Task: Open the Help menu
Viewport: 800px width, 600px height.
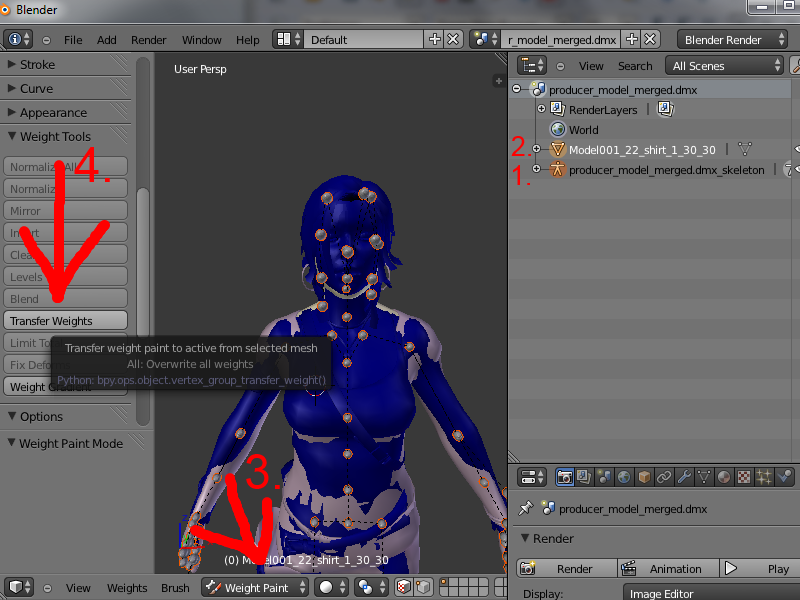Action: 247,40
